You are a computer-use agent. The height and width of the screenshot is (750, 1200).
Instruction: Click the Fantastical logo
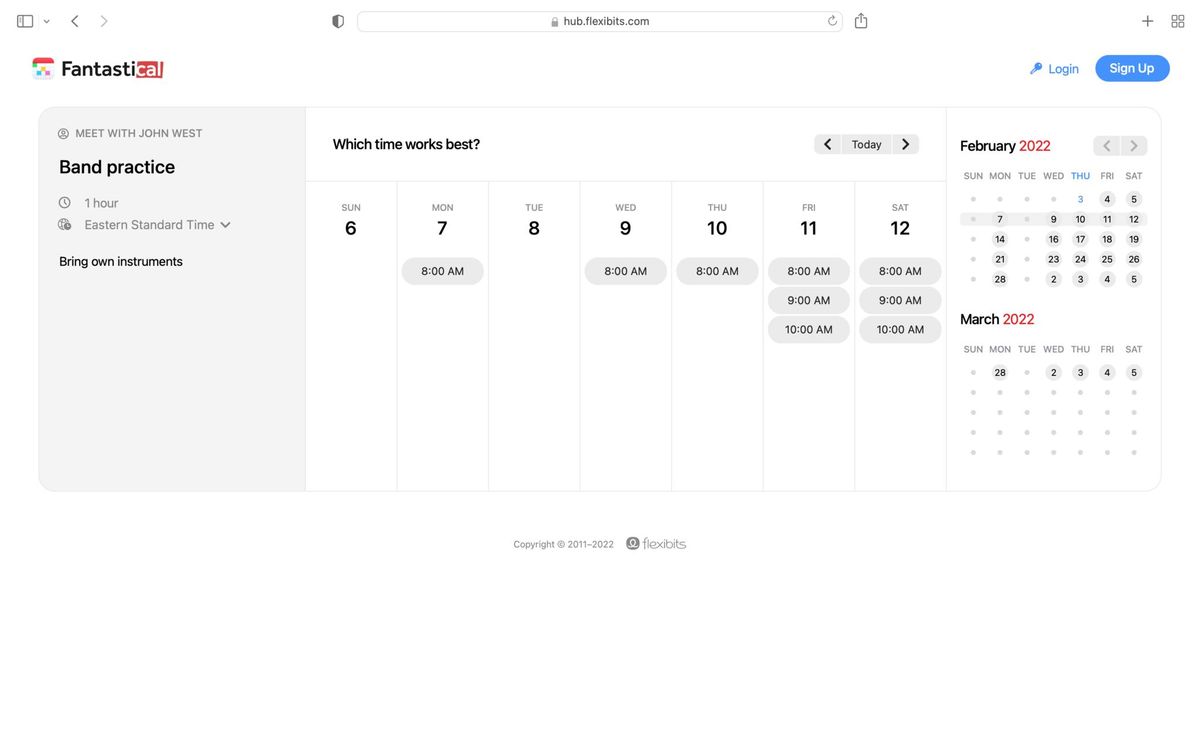click(97, 68)
